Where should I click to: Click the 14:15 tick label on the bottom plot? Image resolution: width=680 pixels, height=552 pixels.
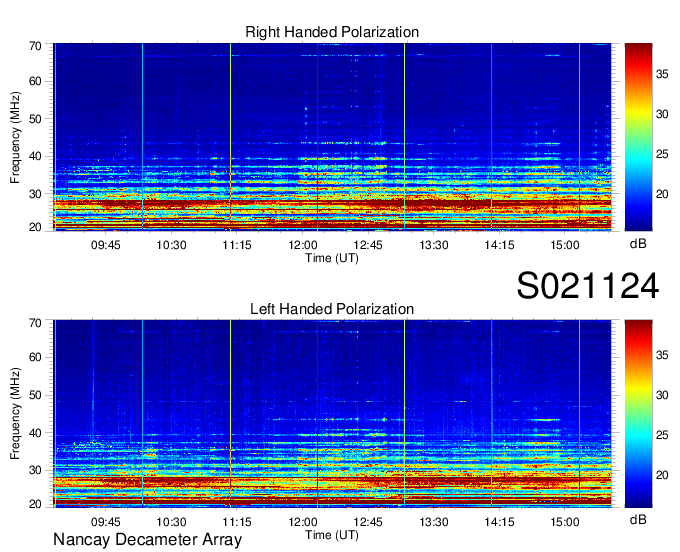click(x=499, y=522)
